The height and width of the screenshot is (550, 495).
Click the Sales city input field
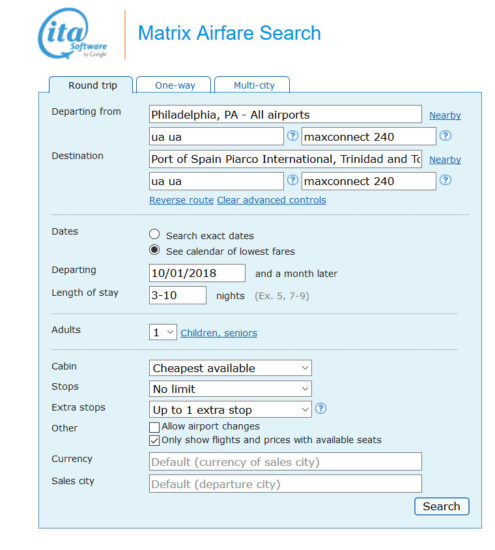coord(285,484)
